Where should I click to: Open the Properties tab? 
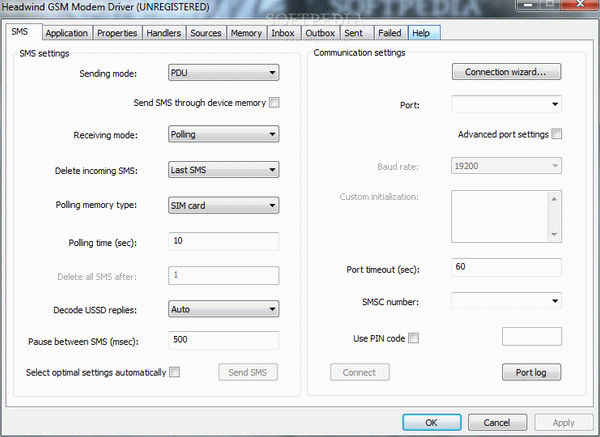117,33
